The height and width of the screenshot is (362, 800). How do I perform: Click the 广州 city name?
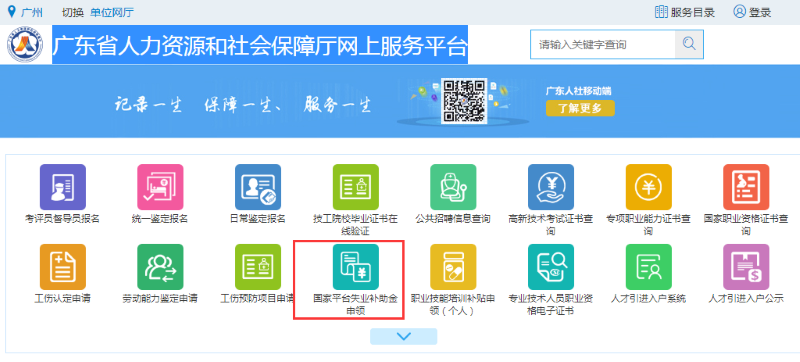click(32, 12)
